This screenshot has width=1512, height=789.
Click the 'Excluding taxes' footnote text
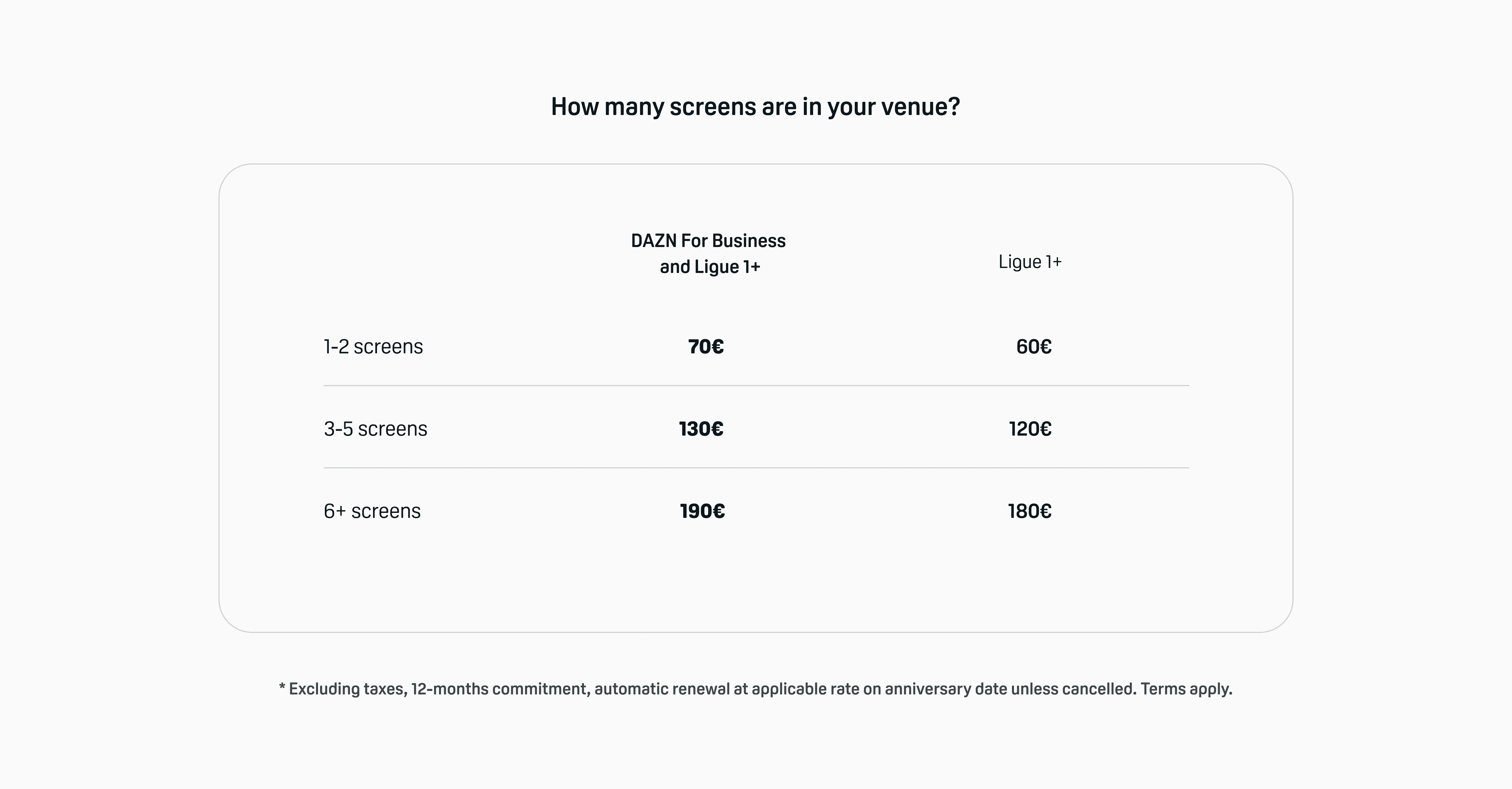[346, 689]
